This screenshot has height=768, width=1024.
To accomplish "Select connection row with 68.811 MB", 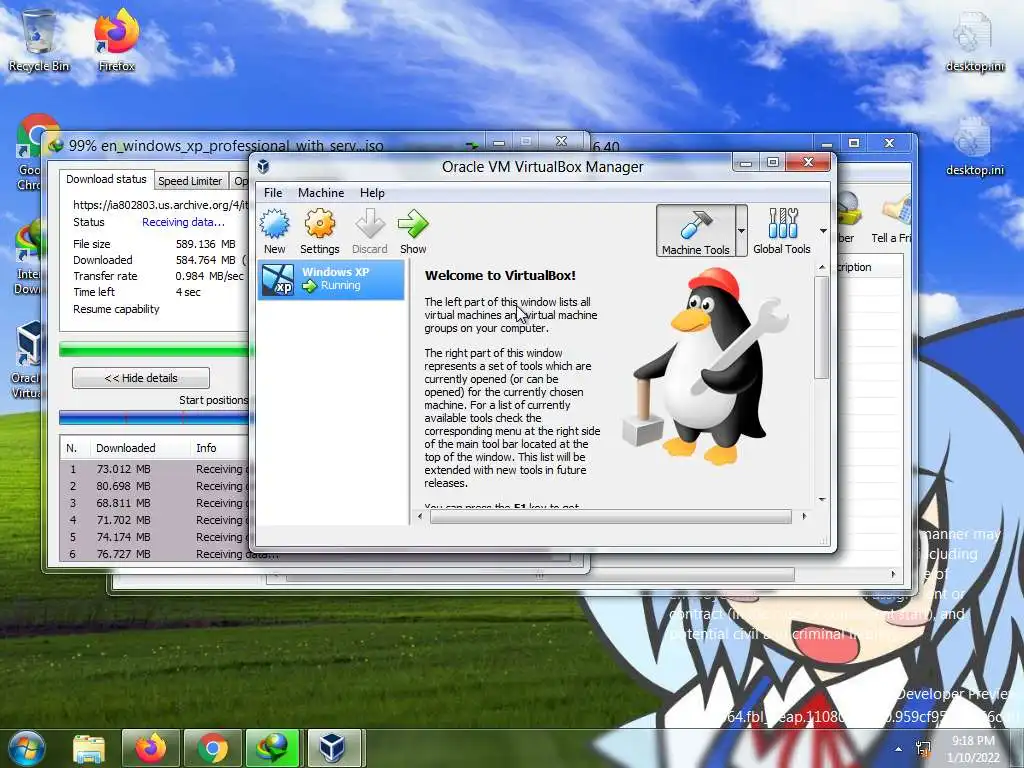I will (x=155, y=503).
